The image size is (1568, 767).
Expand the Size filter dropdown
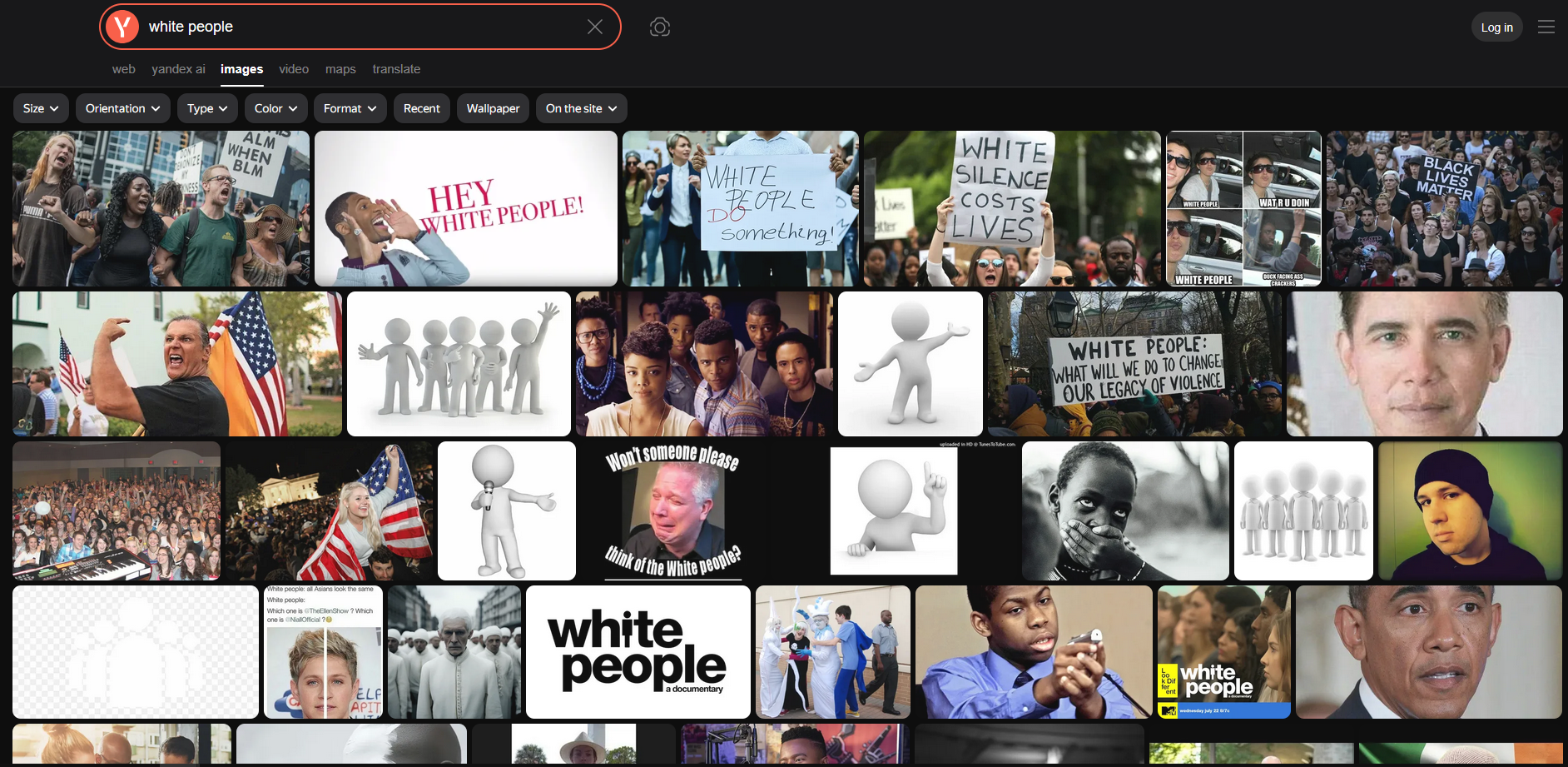[41, 108]
